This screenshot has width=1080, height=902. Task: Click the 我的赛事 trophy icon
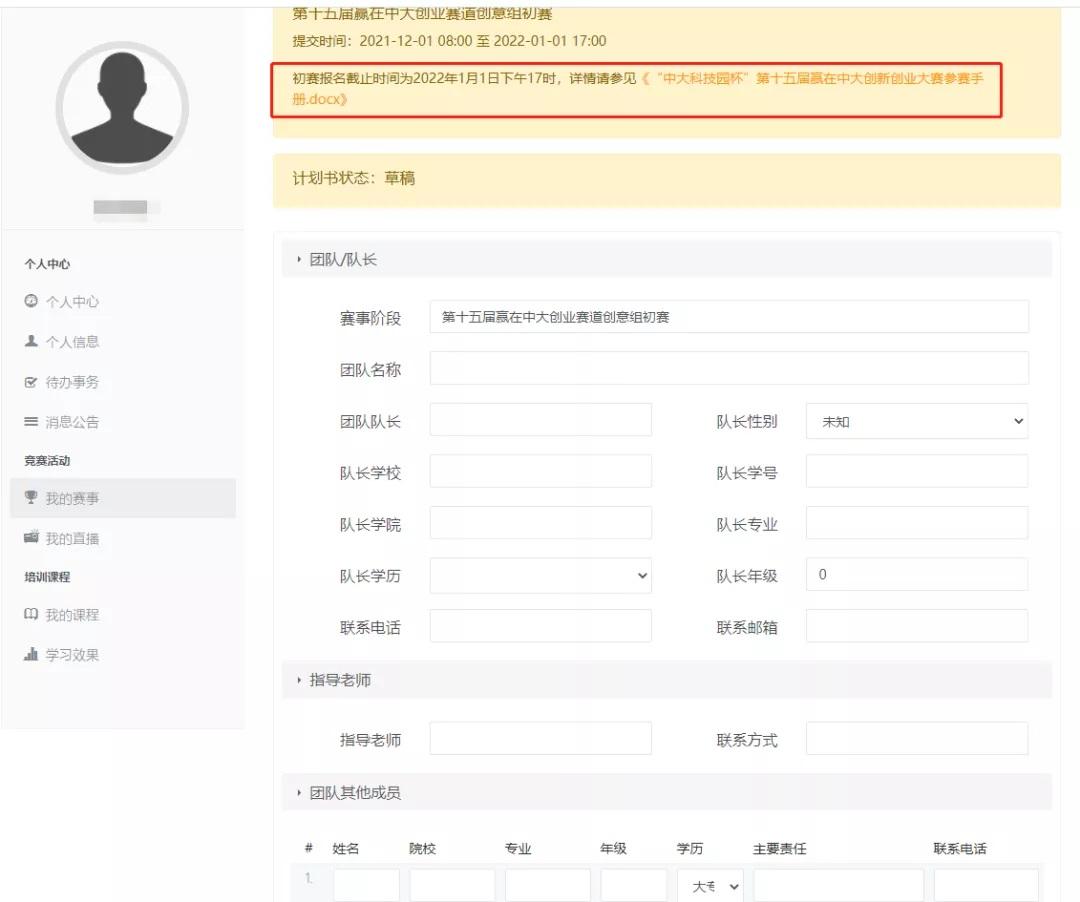(31, 498)
